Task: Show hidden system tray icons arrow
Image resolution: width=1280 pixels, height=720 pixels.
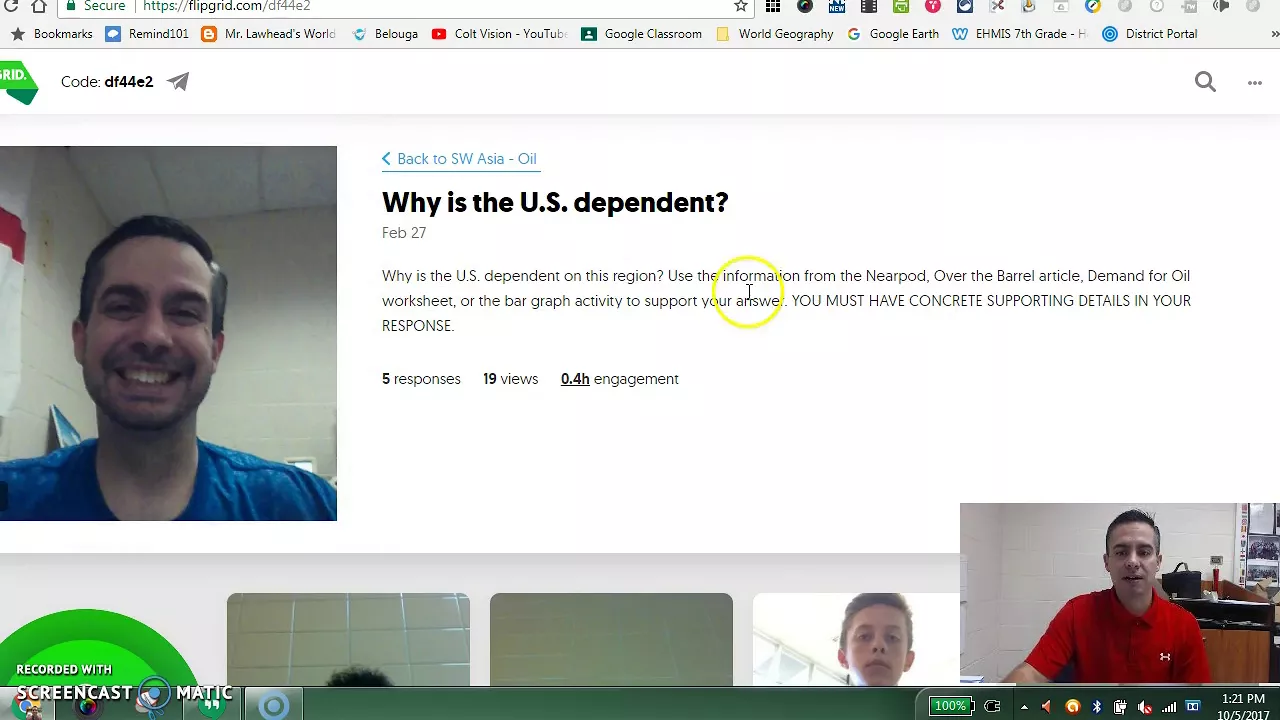Action: click(x=1023, y=706)
